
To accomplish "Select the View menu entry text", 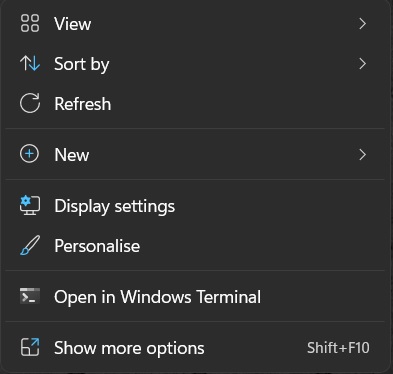I will (73, 24).
